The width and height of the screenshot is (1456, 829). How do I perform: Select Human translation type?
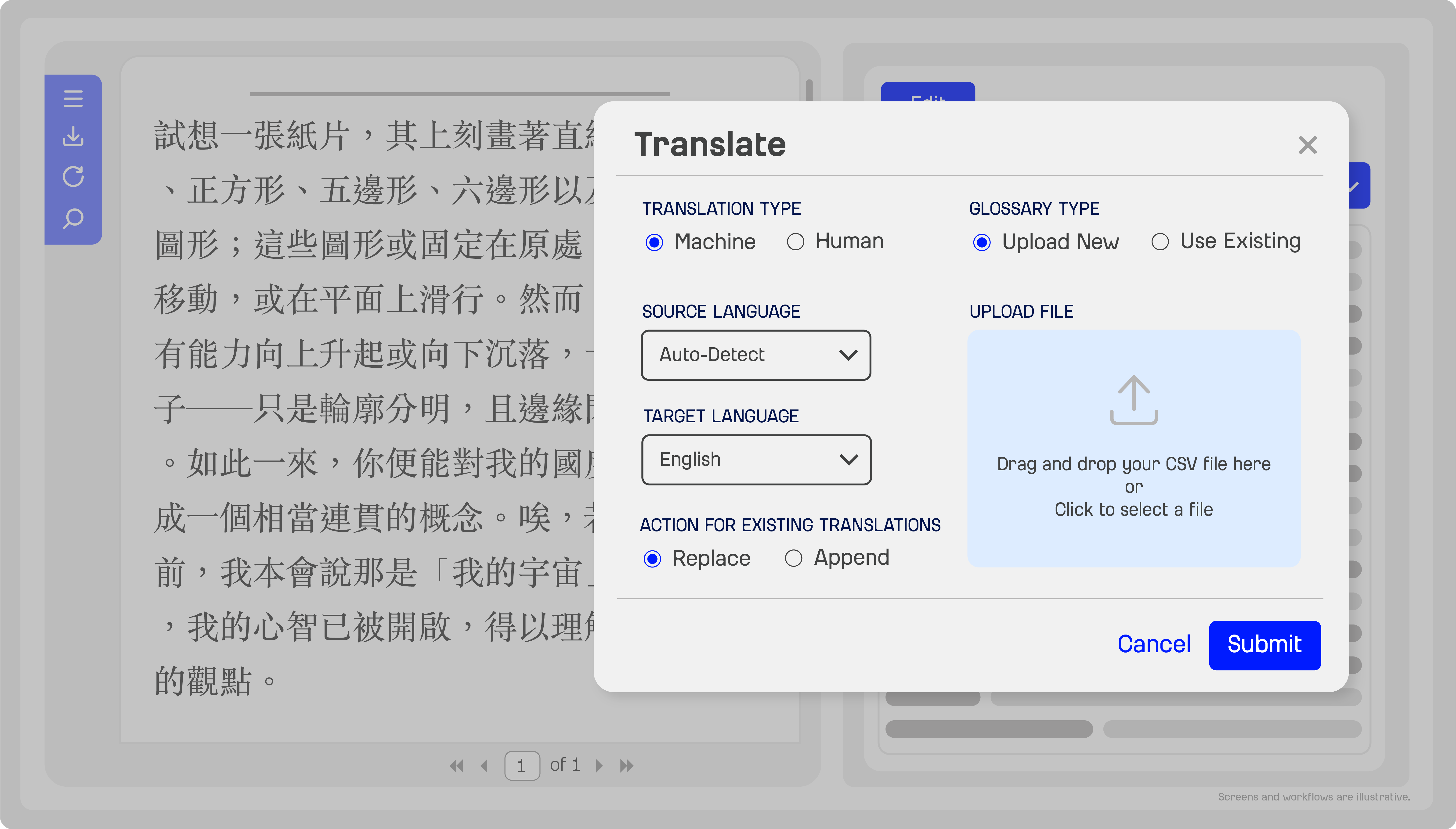(795, 241)
